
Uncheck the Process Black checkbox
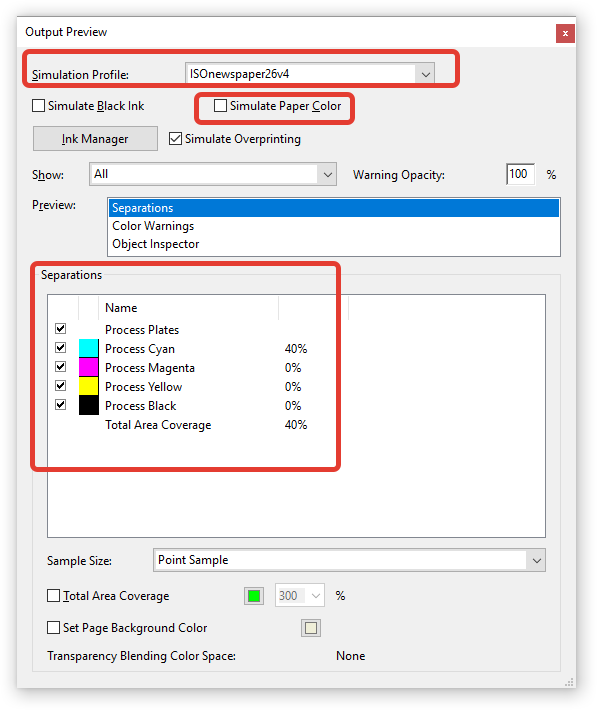pyautogui.click(x=61, y=404)
